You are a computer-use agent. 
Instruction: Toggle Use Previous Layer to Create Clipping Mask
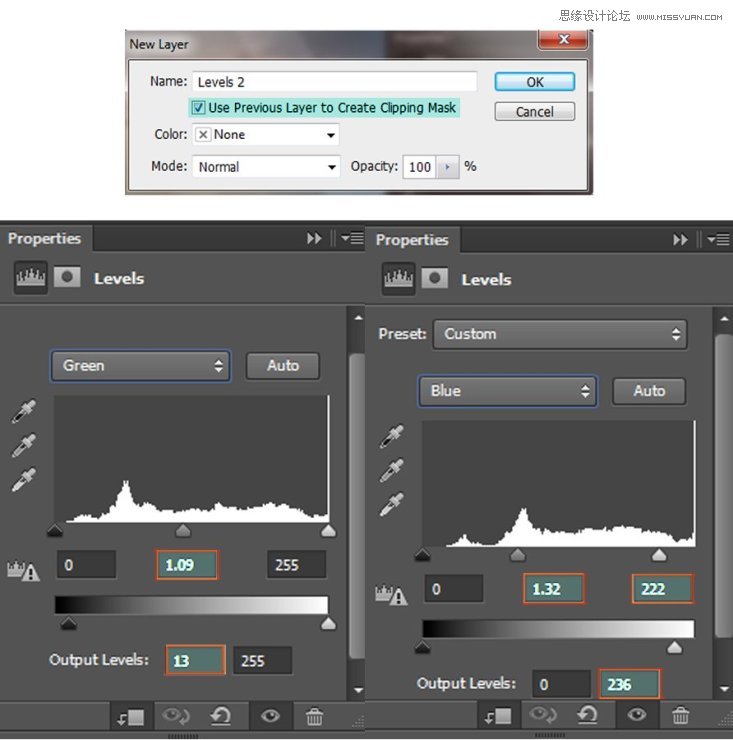point(199,108)
